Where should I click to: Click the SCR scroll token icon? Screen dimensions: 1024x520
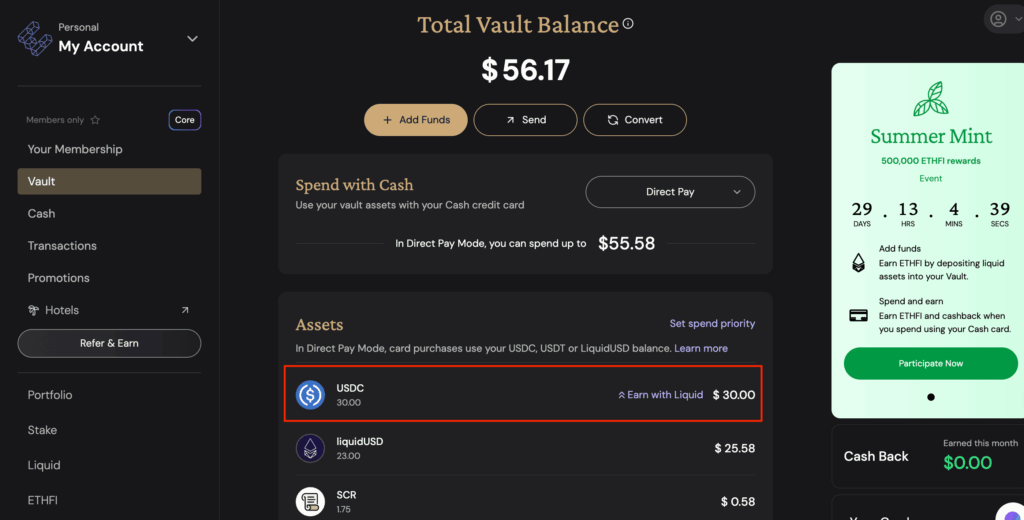310,502
